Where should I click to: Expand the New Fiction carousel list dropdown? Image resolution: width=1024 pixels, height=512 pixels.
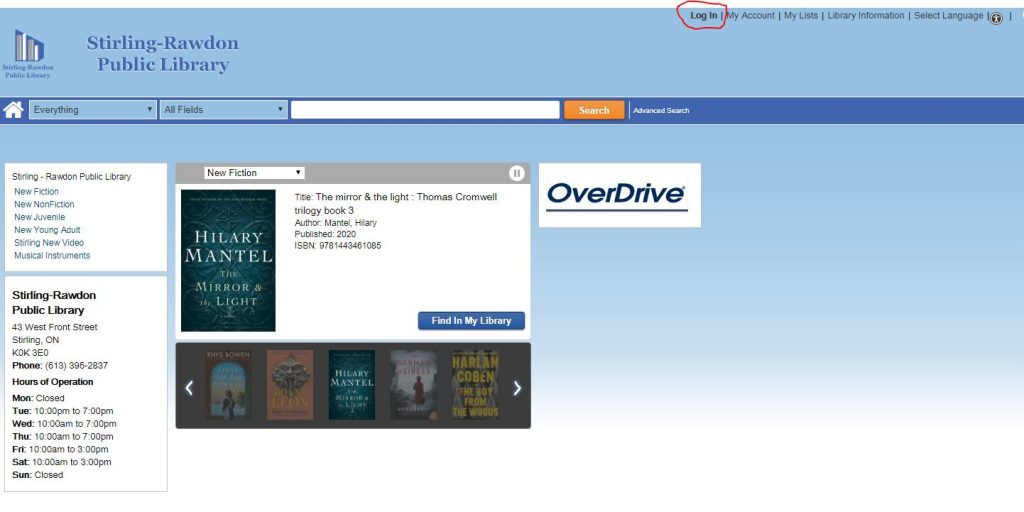pyautogui.click(x=254, y=173)
